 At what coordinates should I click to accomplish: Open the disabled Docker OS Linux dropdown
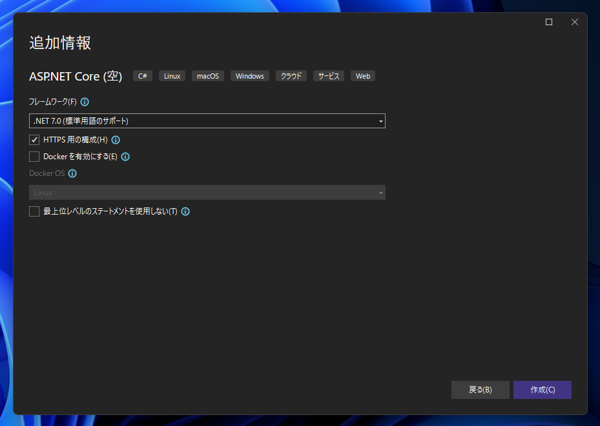pos(207,193)
